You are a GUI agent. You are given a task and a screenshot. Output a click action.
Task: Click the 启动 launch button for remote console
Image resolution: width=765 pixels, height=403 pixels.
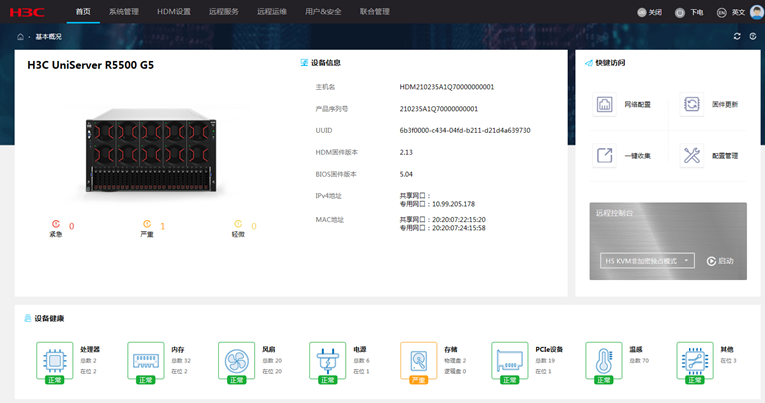pos(720,261)
